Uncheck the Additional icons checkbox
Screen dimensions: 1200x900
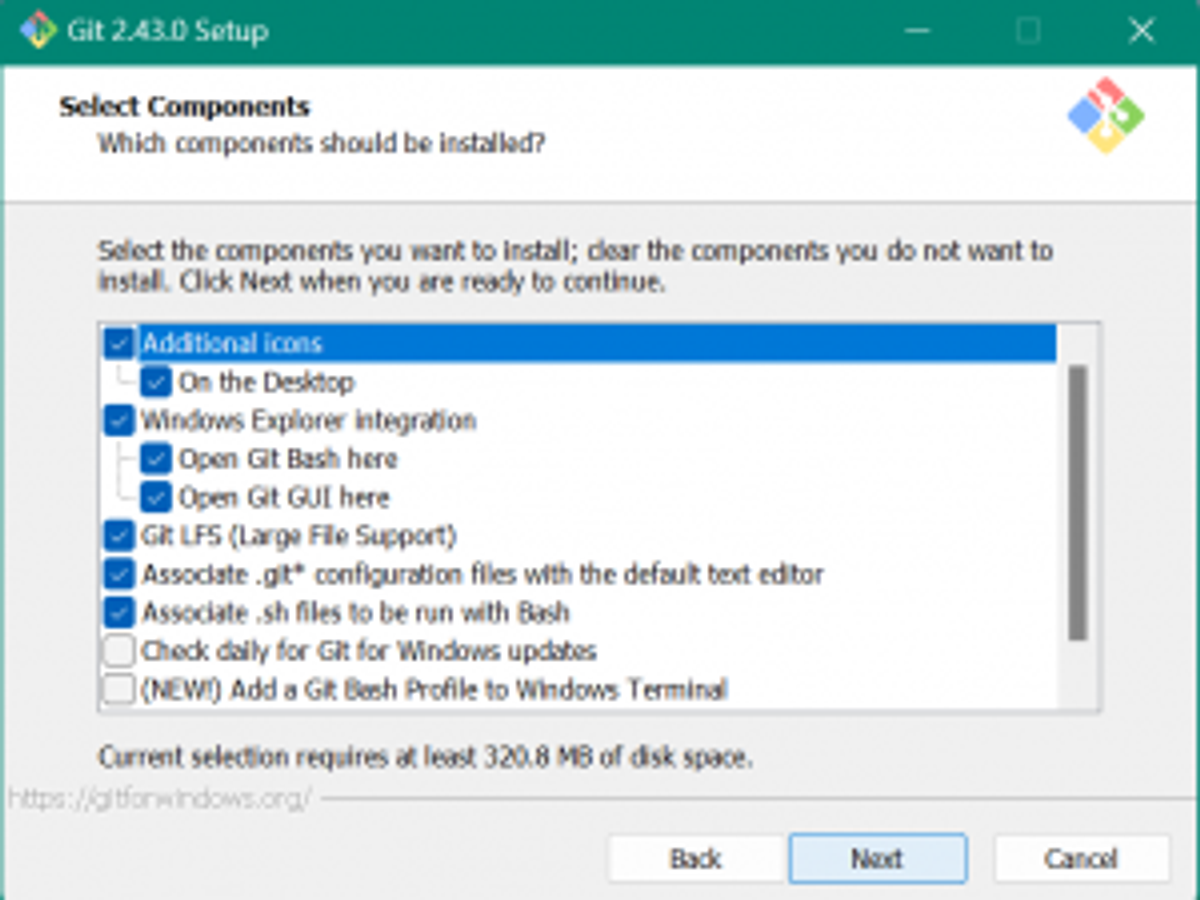119,344
